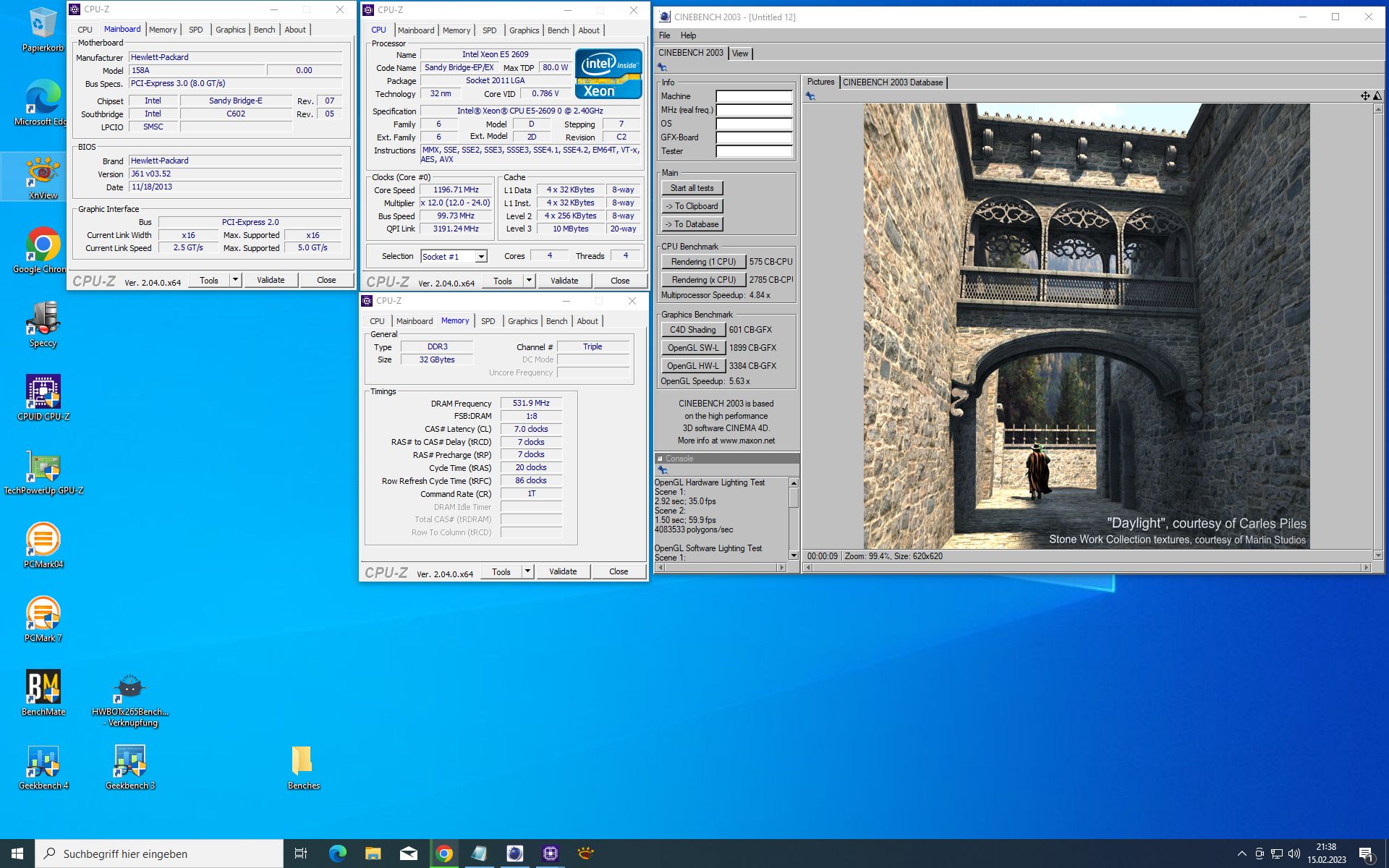Open Task View in the taskbar
1389x868 pixels.
click(x=301, y=854)
